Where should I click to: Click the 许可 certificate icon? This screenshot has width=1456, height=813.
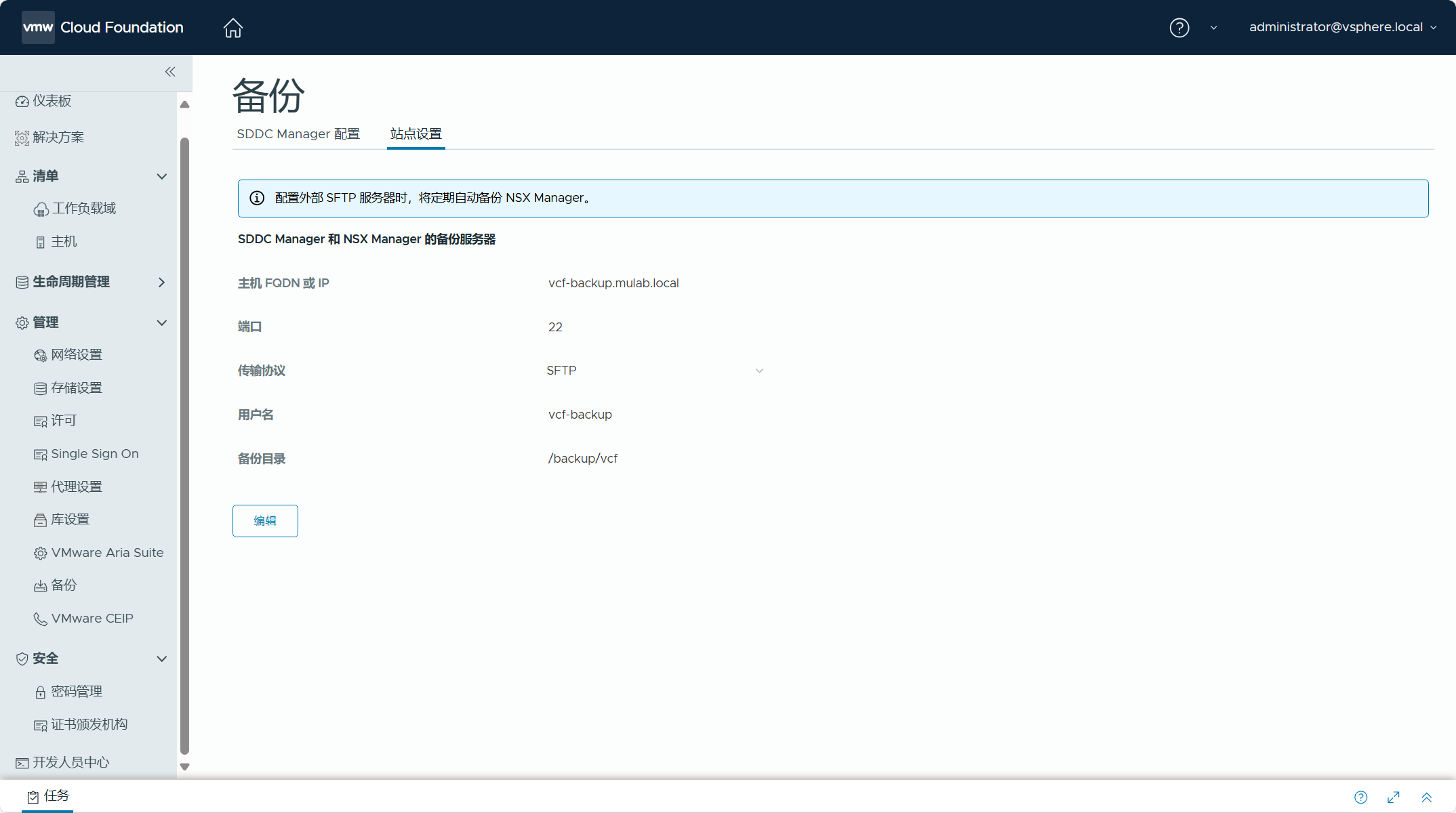[x=41, y=421]
